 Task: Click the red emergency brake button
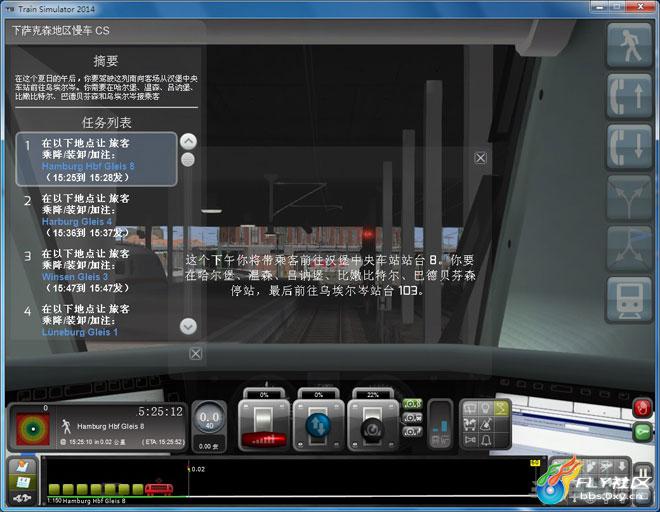coord(642,408)
